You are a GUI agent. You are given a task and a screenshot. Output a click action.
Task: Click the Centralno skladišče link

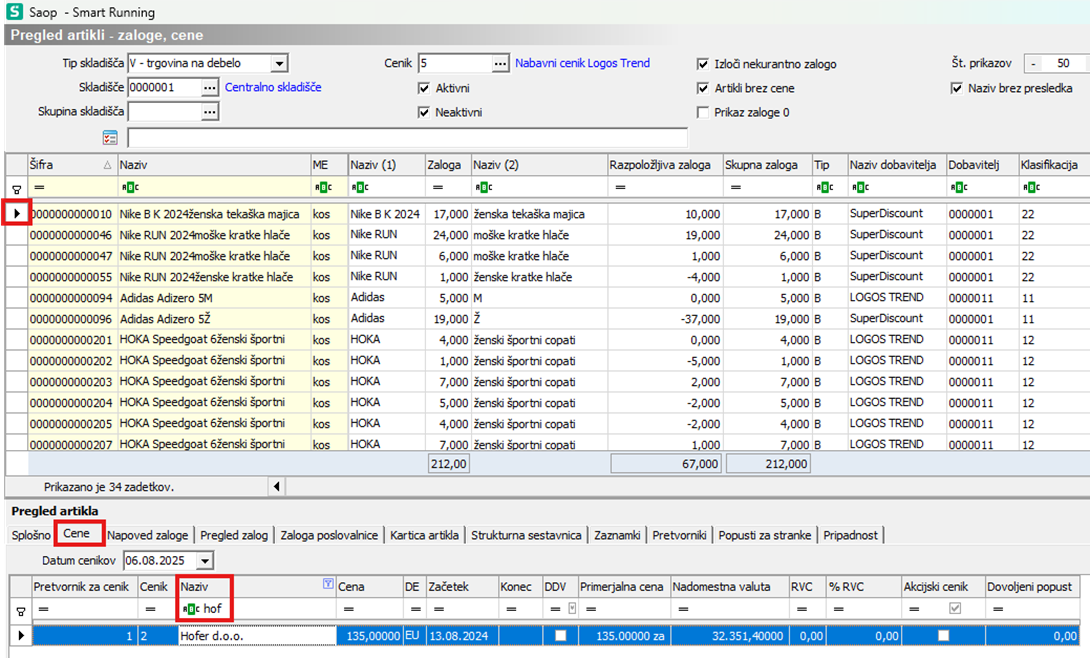273,88
